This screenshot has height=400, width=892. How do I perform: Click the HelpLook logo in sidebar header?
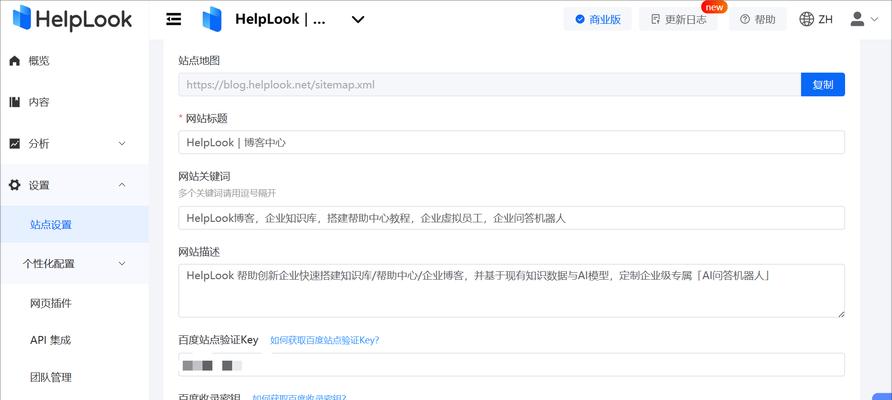72,19
